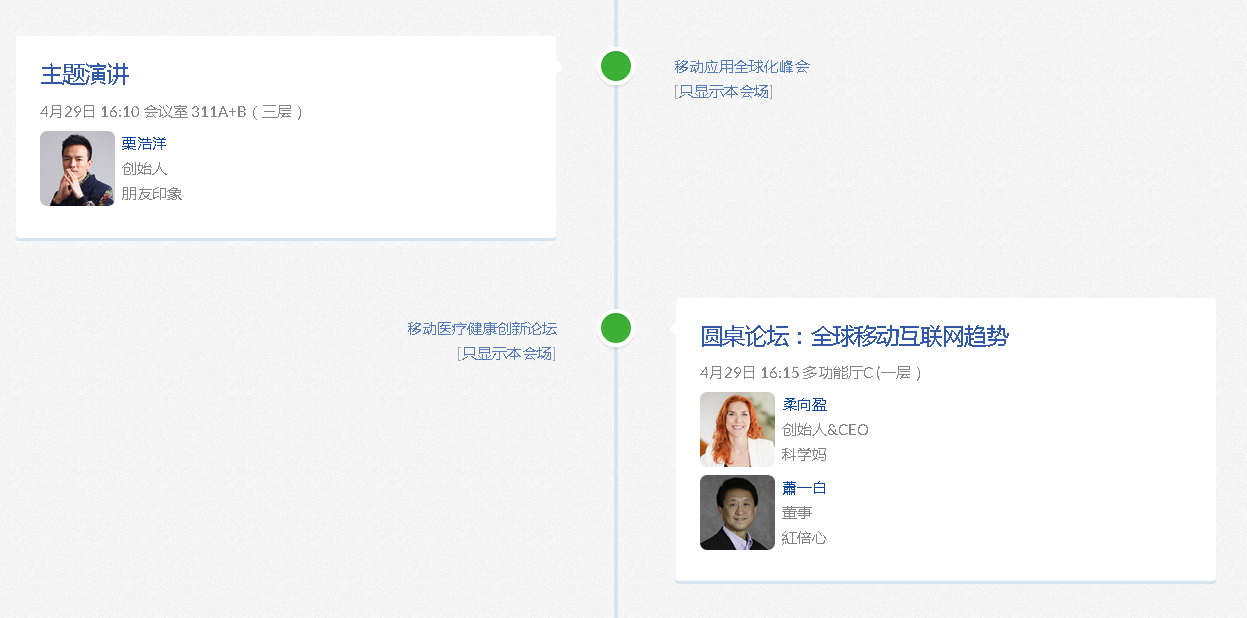This screenshot has height=618, width=1247.
Task: Click the 创始人&CEO job title text
Action: (x=825, y=430)
